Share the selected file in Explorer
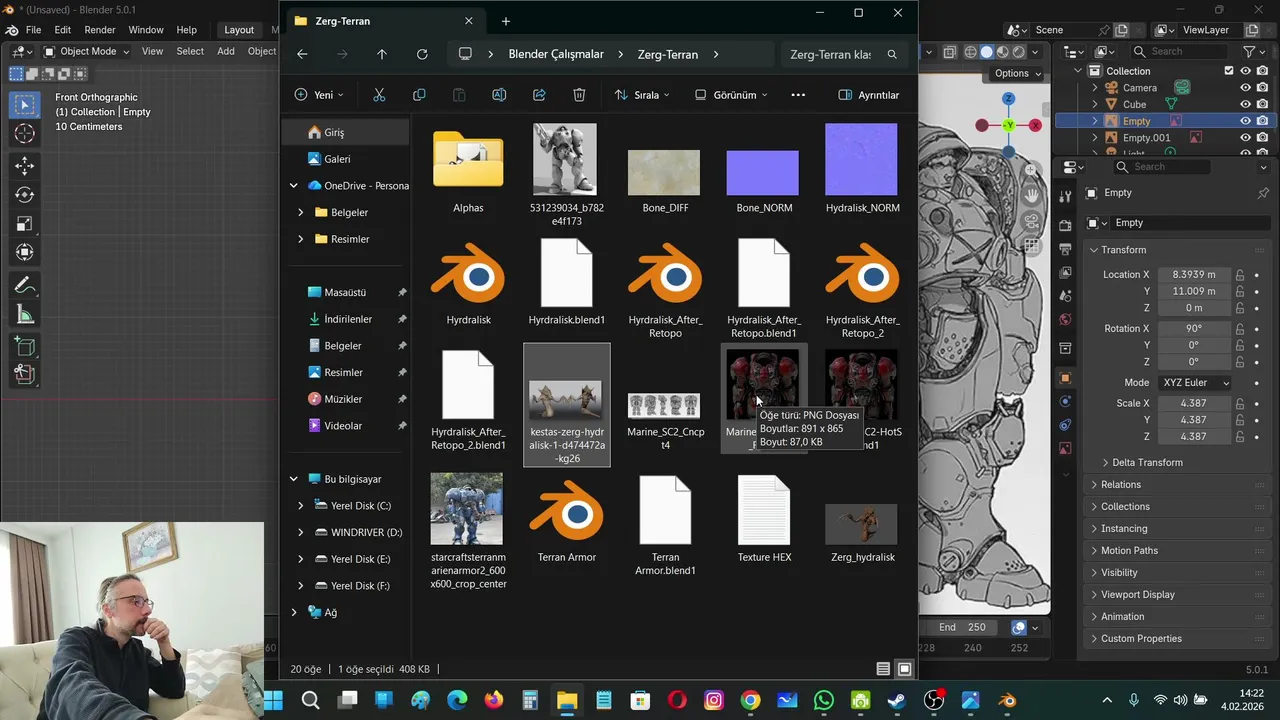Image resolution: width=1280 pixels, height=720 pixels. pyautogui.click(x=539, y=95)
